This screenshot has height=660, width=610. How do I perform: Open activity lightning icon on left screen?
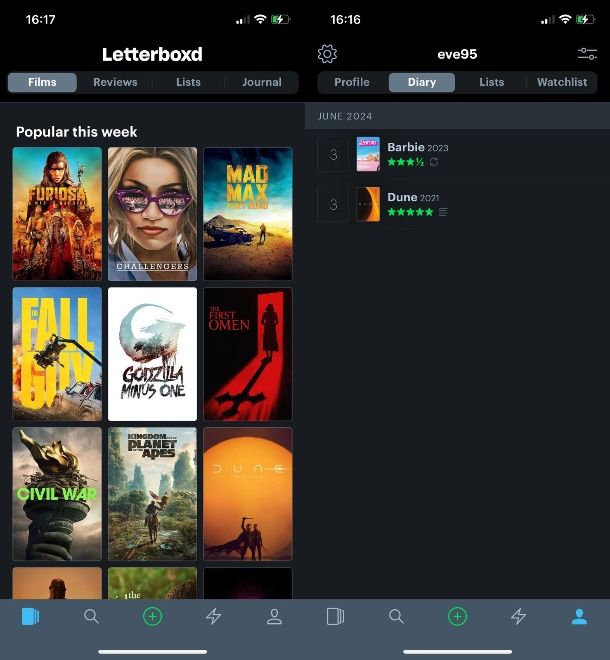click(x=213, y=617)
